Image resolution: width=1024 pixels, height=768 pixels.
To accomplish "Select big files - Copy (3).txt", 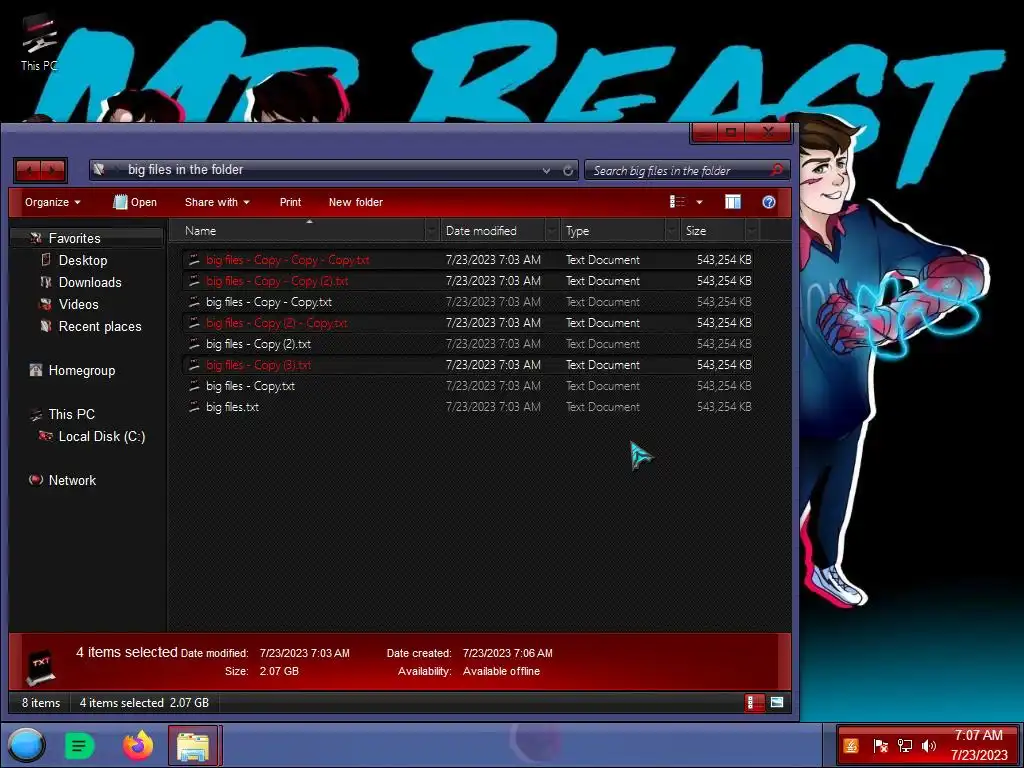I will 468,364.
